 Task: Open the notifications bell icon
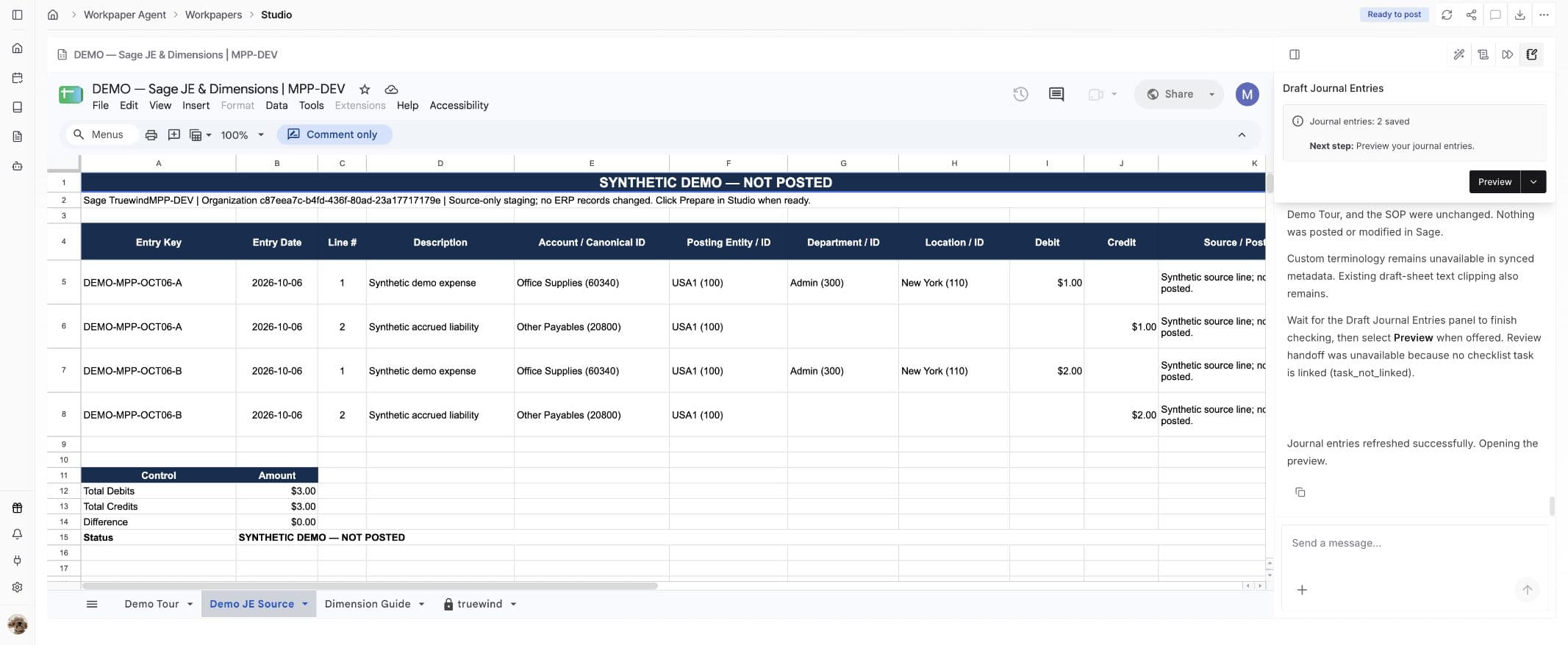click(x=18, y=534)
